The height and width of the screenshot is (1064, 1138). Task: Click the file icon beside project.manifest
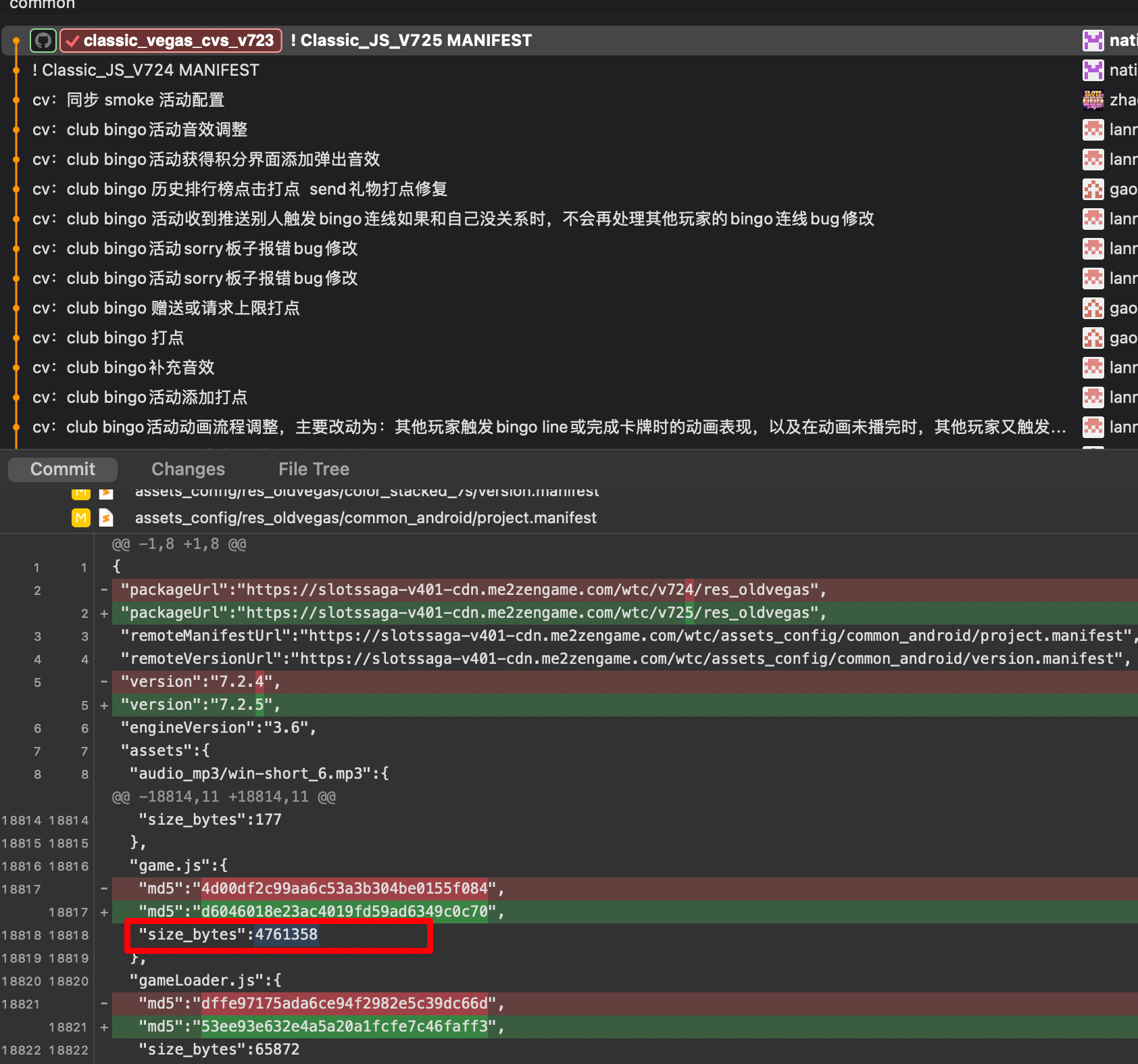pos(106,518)
